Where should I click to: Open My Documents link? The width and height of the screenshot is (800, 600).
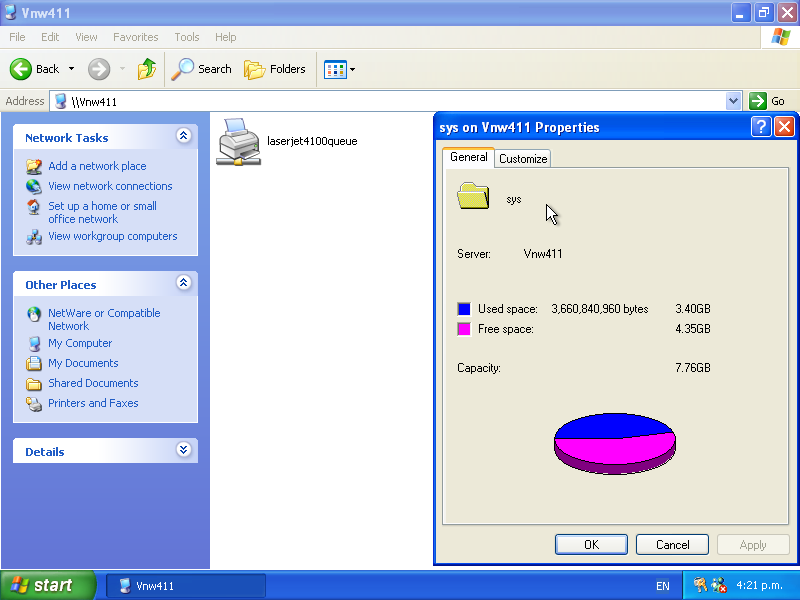[83, 363]
